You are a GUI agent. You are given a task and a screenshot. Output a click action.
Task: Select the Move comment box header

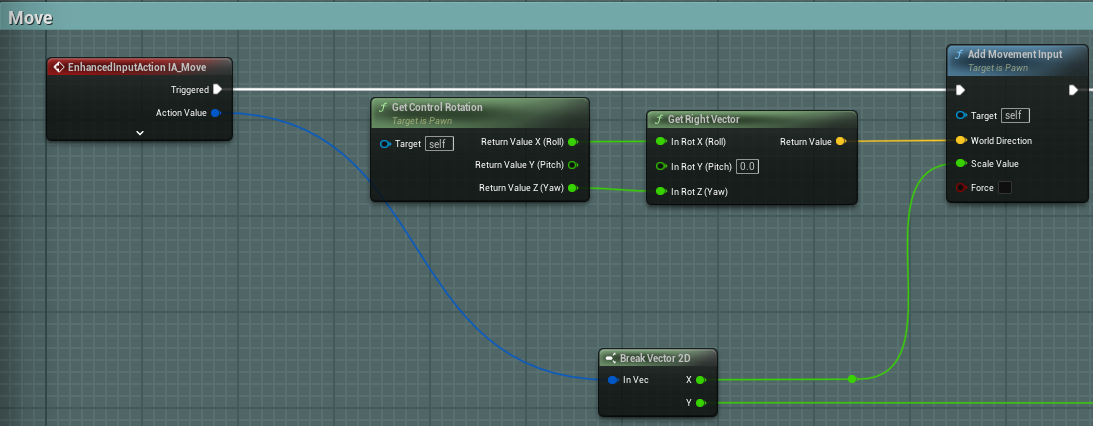(x=546, y=18)
